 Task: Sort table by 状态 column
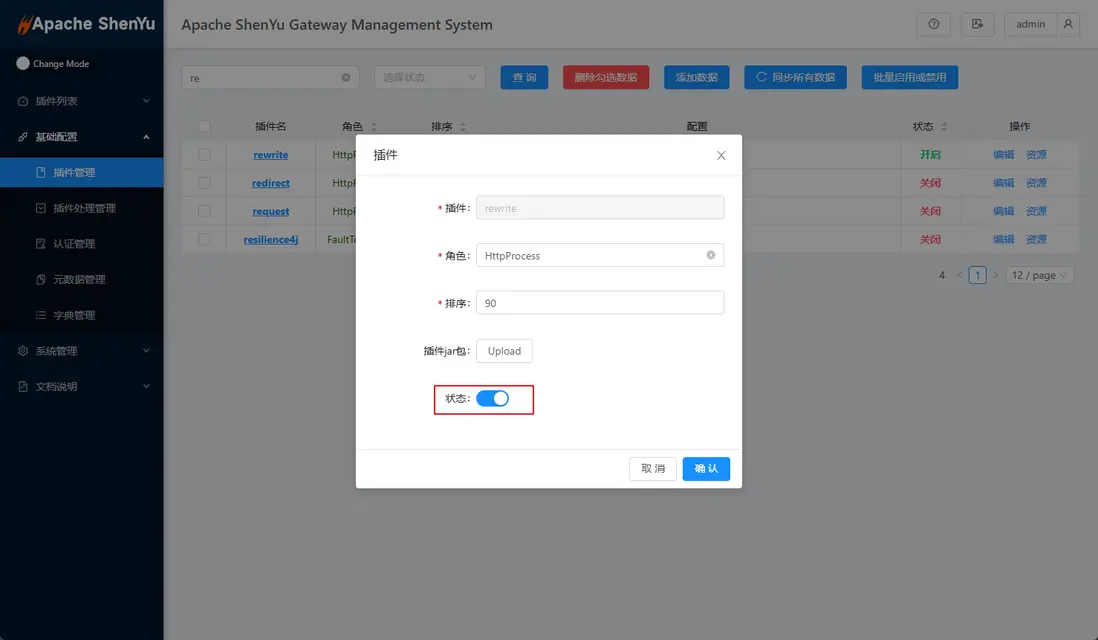click(x=944, y=127)
